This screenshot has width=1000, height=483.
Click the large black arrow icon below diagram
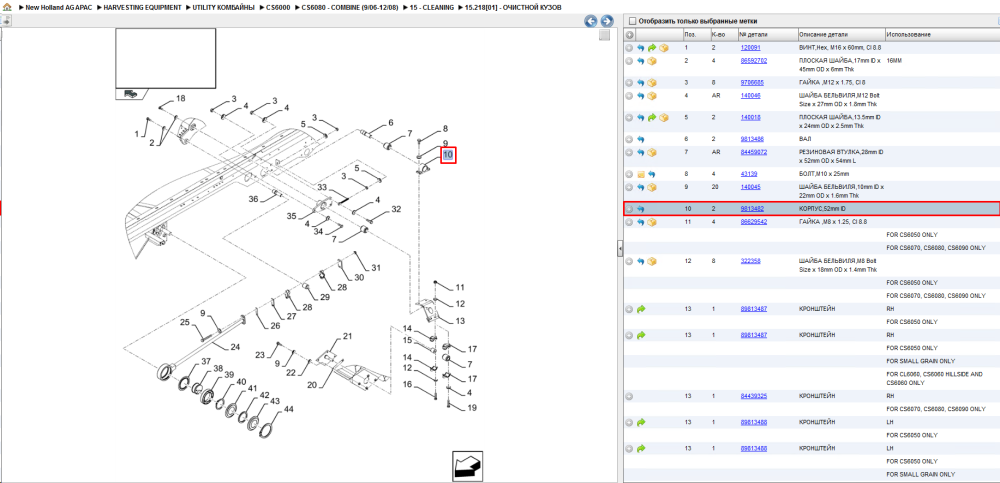tap(467, 465)
